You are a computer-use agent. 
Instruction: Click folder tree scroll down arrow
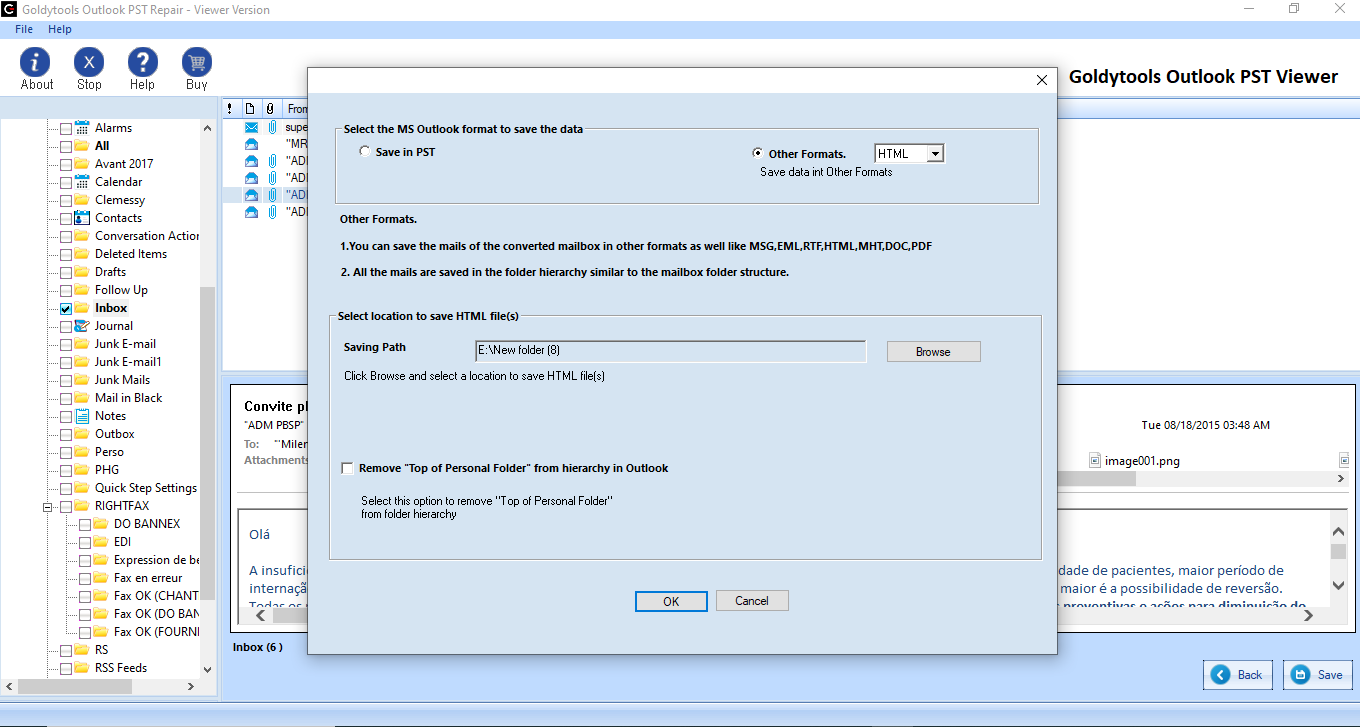(207, 669)
